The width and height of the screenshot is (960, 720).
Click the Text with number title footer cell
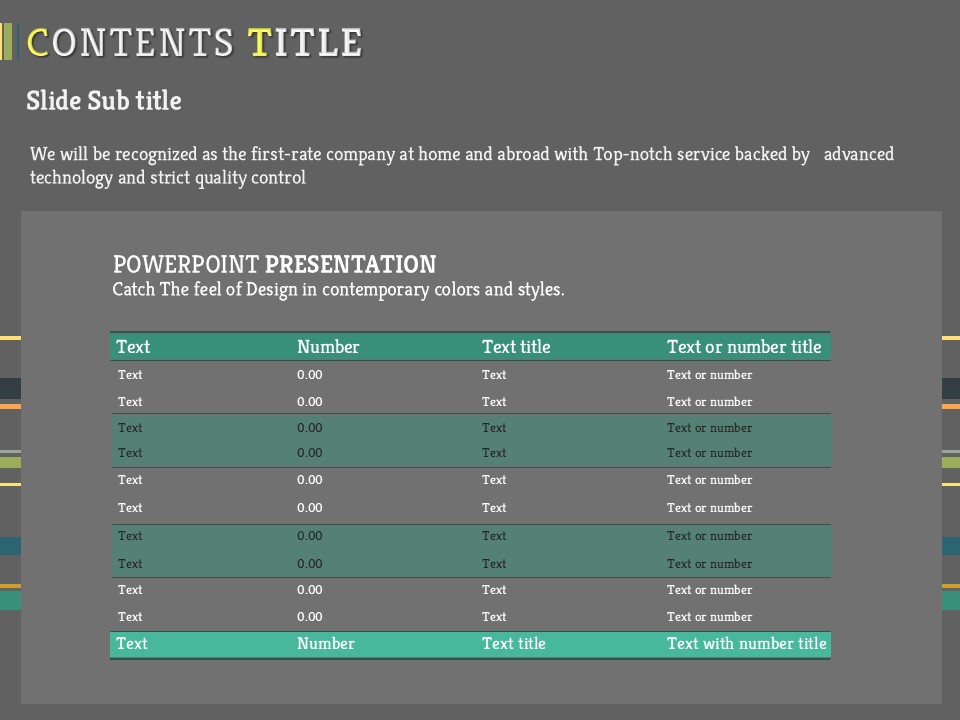746,644
